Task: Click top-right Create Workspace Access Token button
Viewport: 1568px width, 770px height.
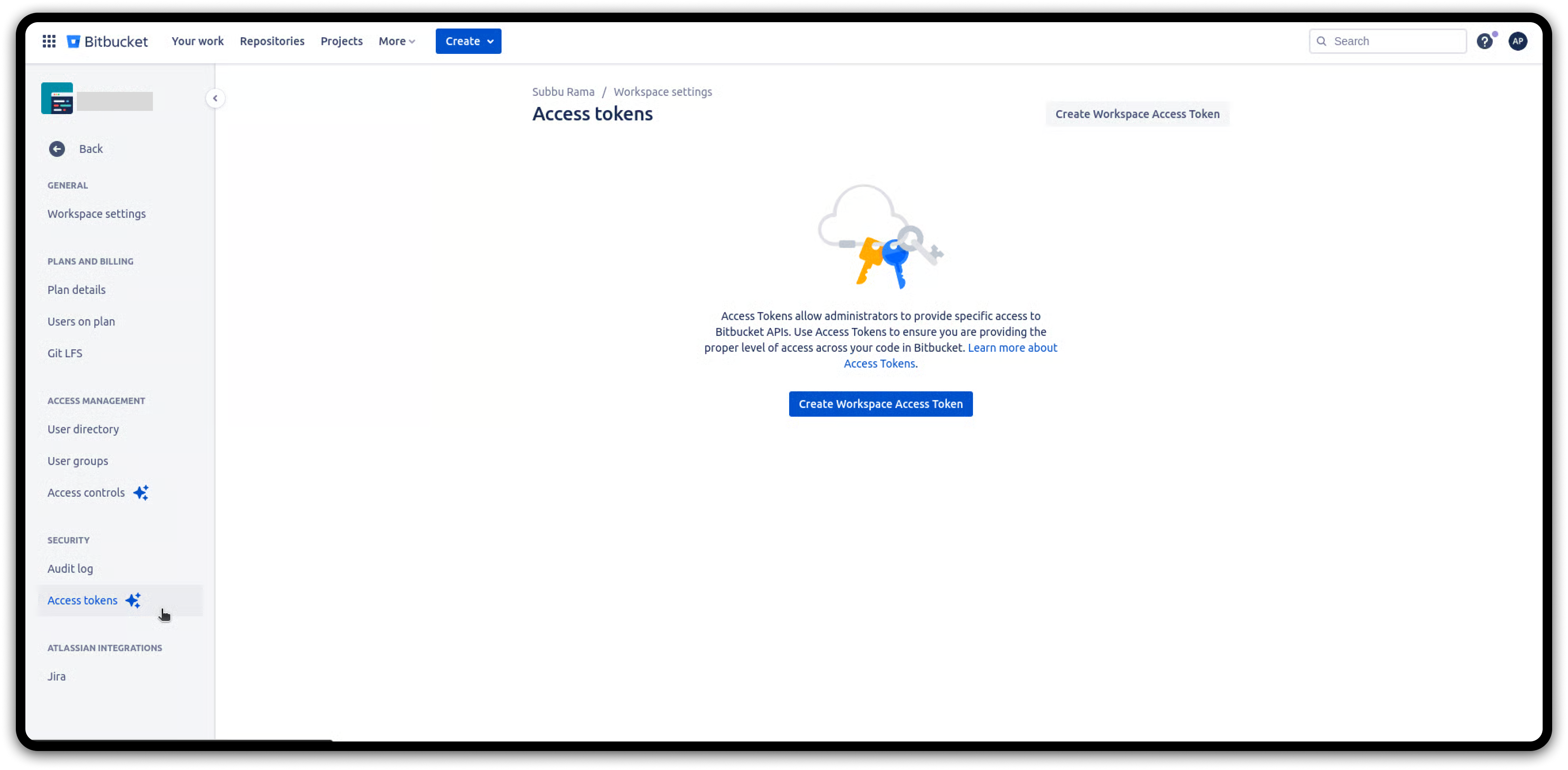Action: 1137,114
